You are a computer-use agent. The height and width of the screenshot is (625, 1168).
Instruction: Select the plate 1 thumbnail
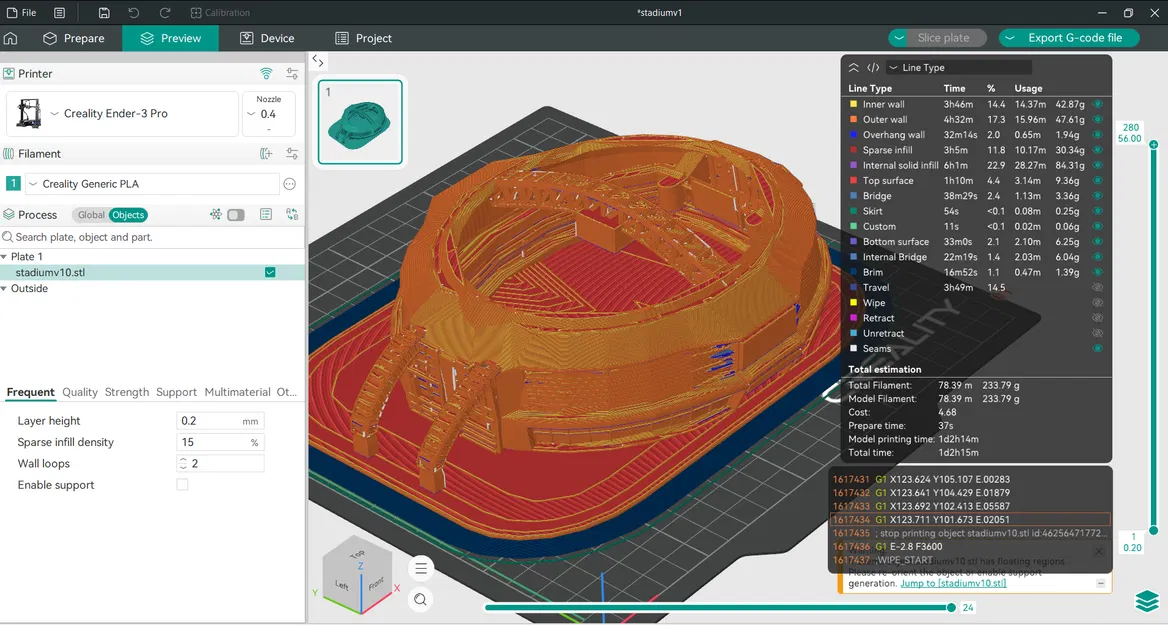[x=360, y=122]
